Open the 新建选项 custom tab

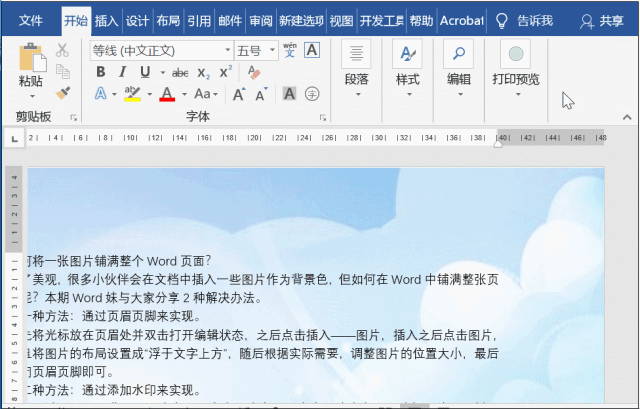click(x=301, y=20)
